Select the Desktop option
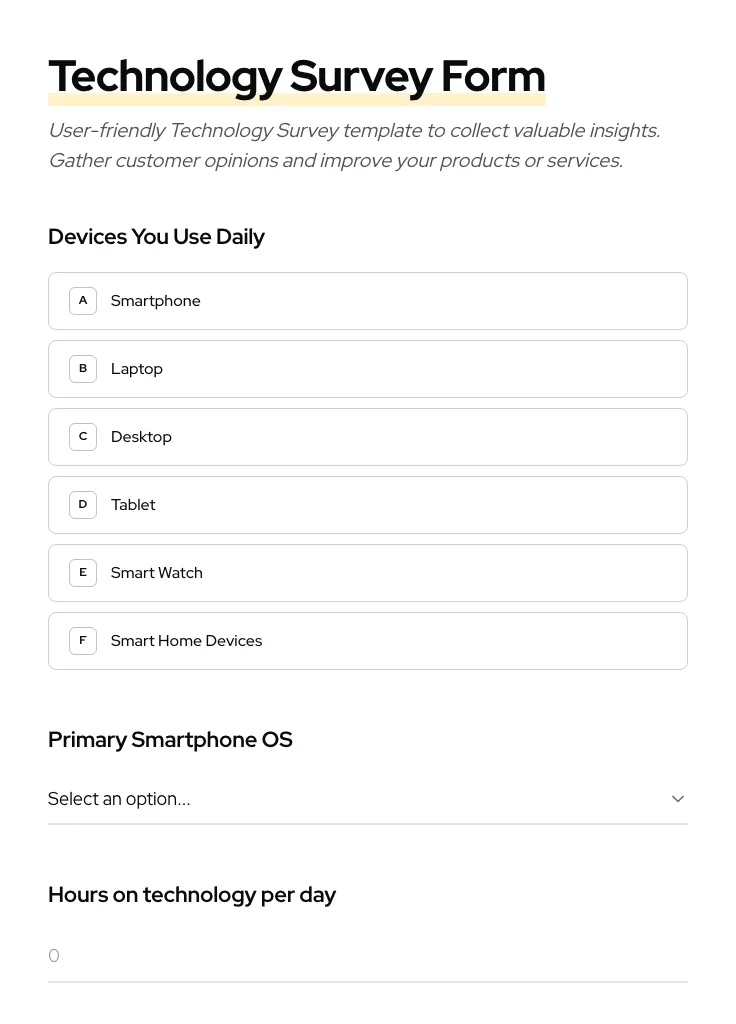 [x=368, y=436]
